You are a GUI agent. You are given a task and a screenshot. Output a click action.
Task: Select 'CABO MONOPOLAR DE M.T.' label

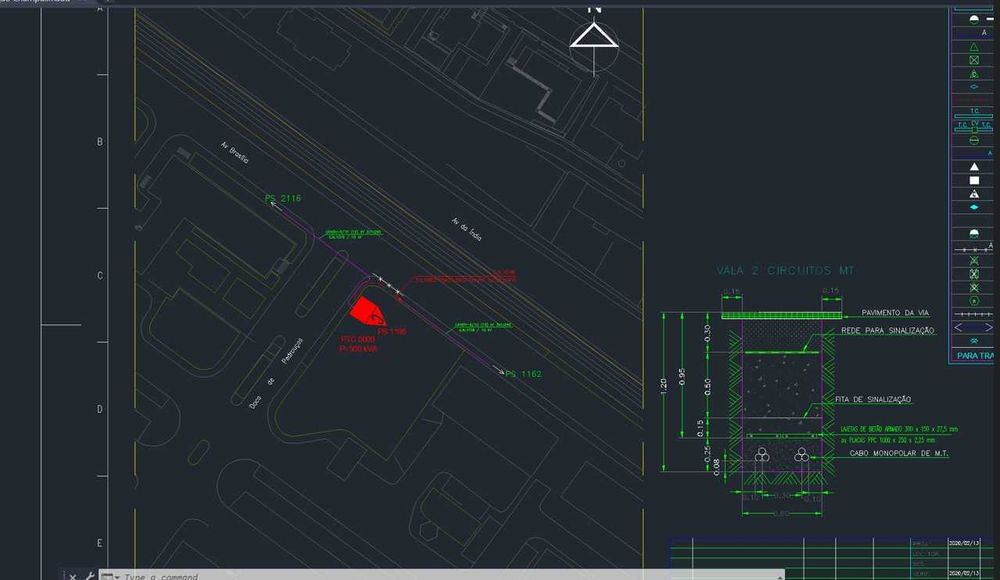click(x=899, y=453)
